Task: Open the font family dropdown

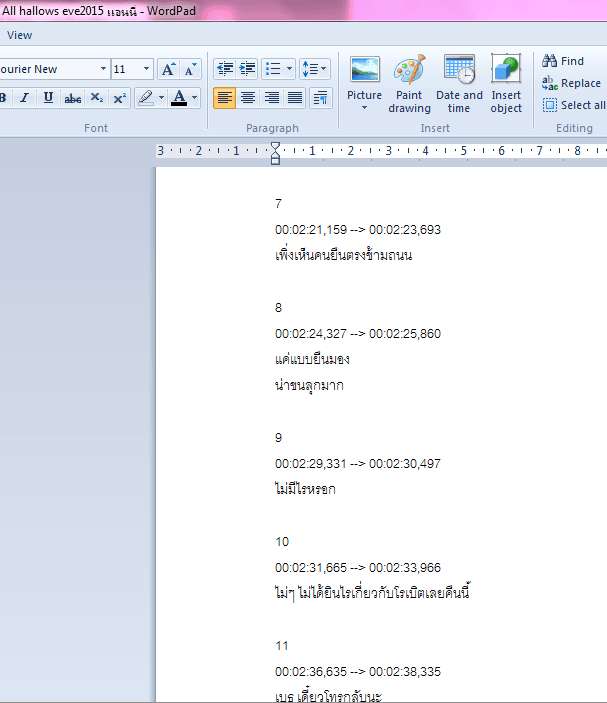Action: tap(103, 69)
